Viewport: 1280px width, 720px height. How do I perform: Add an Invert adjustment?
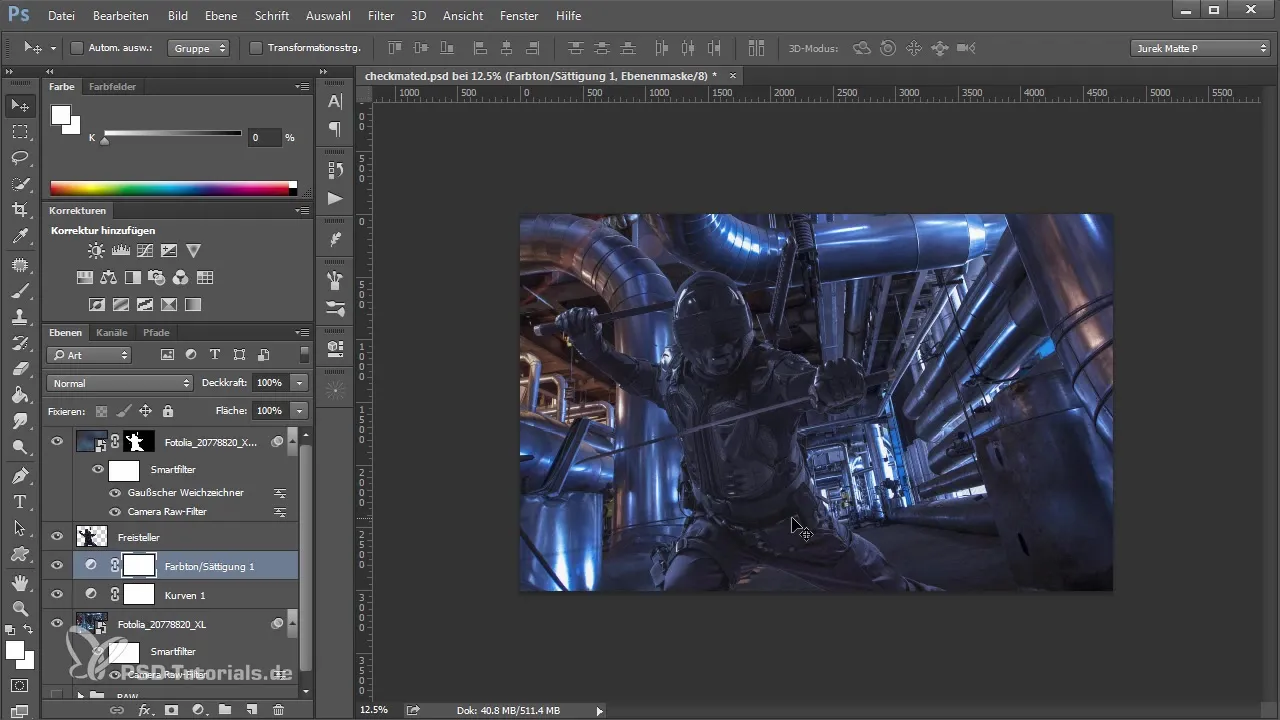pos(97,304)
